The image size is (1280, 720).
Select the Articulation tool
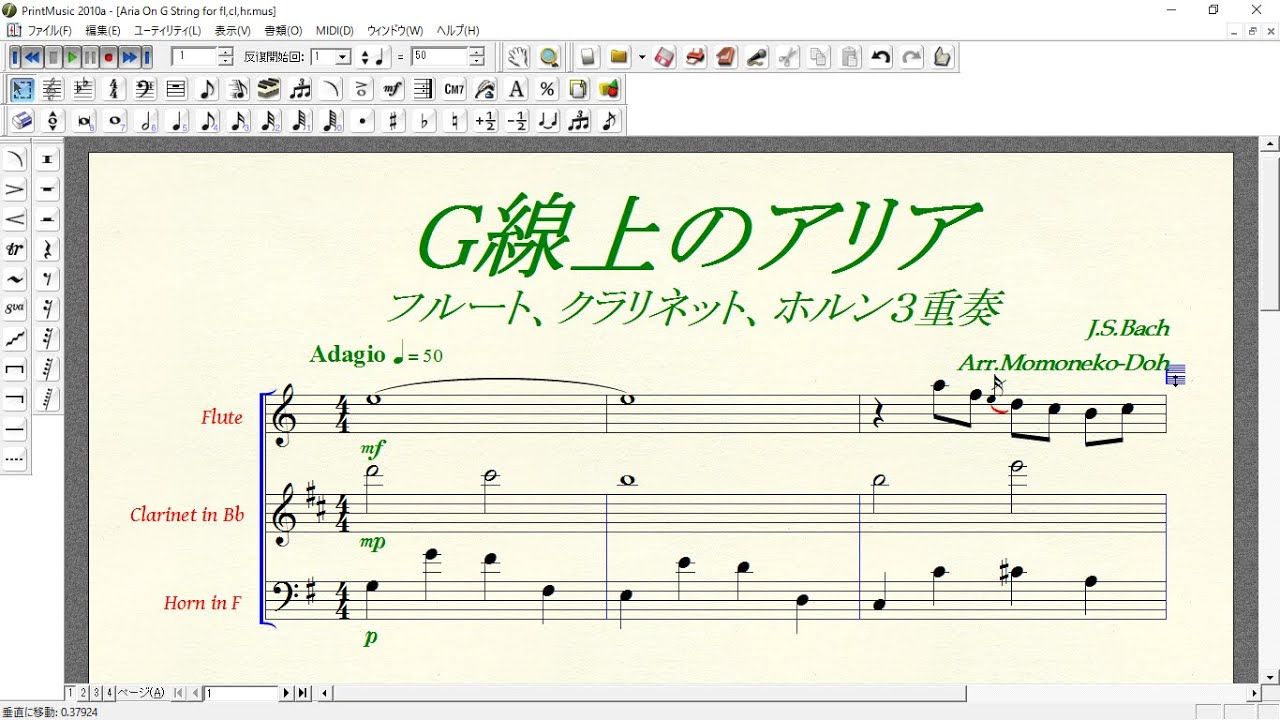(362, 90)
